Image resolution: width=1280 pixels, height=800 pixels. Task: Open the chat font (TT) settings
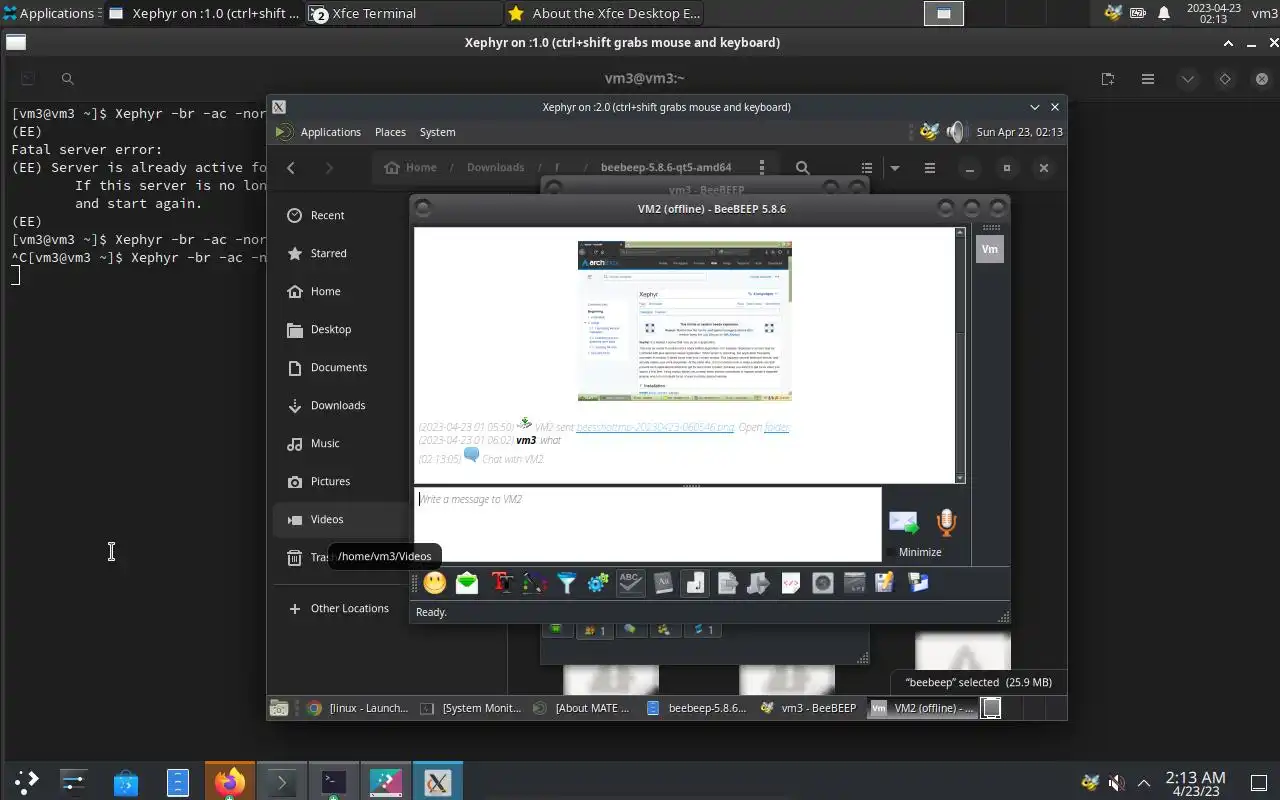coord(501,583)
